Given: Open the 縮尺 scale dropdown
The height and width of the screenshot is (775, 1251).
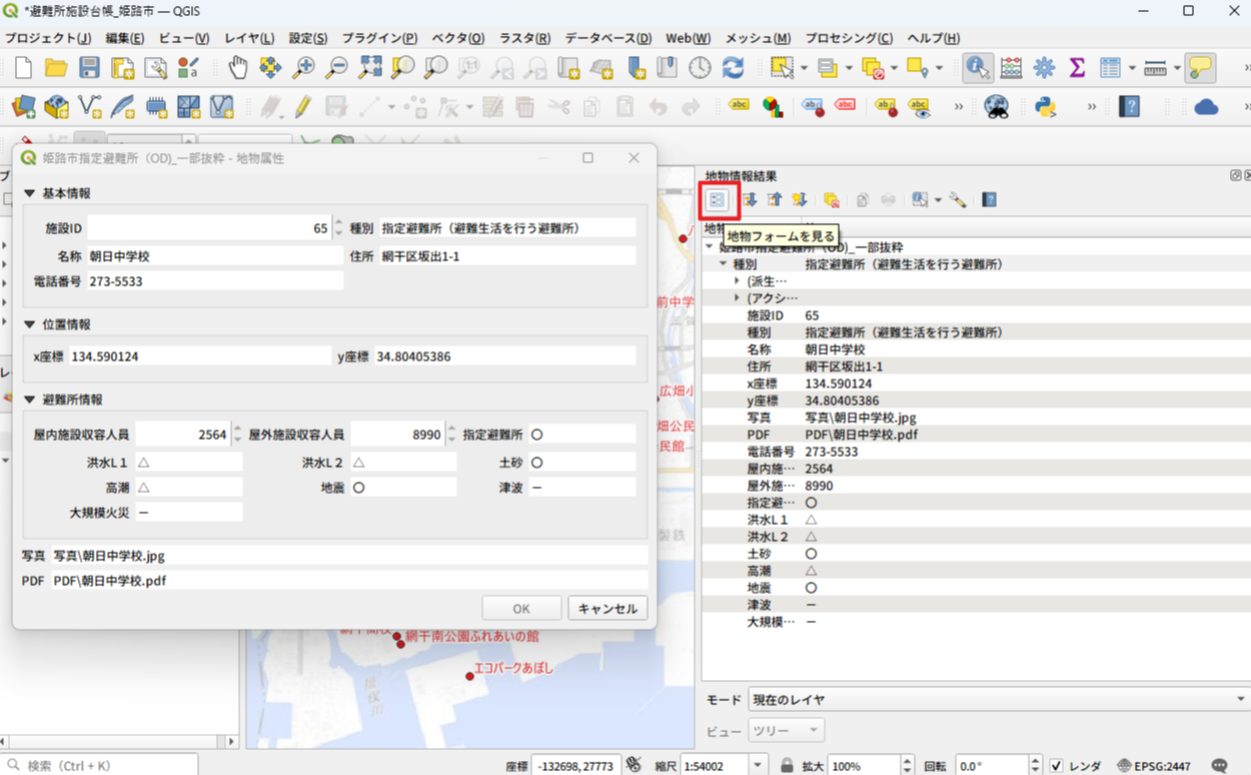Looking at the screenshot, I should coord(757,766).
